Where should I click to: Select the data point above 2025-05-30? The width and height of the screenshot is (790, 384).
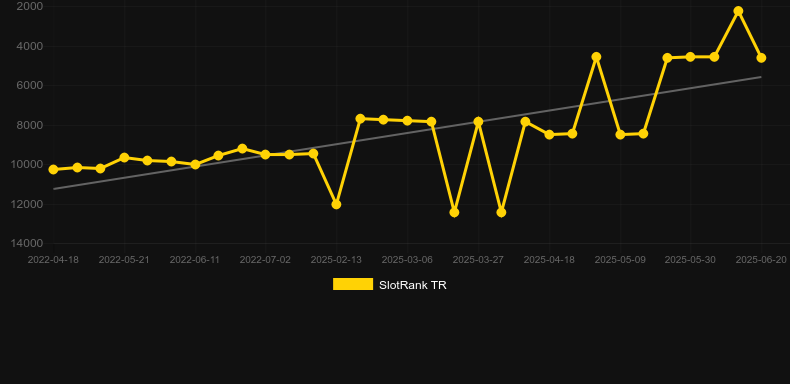[690, 57]
